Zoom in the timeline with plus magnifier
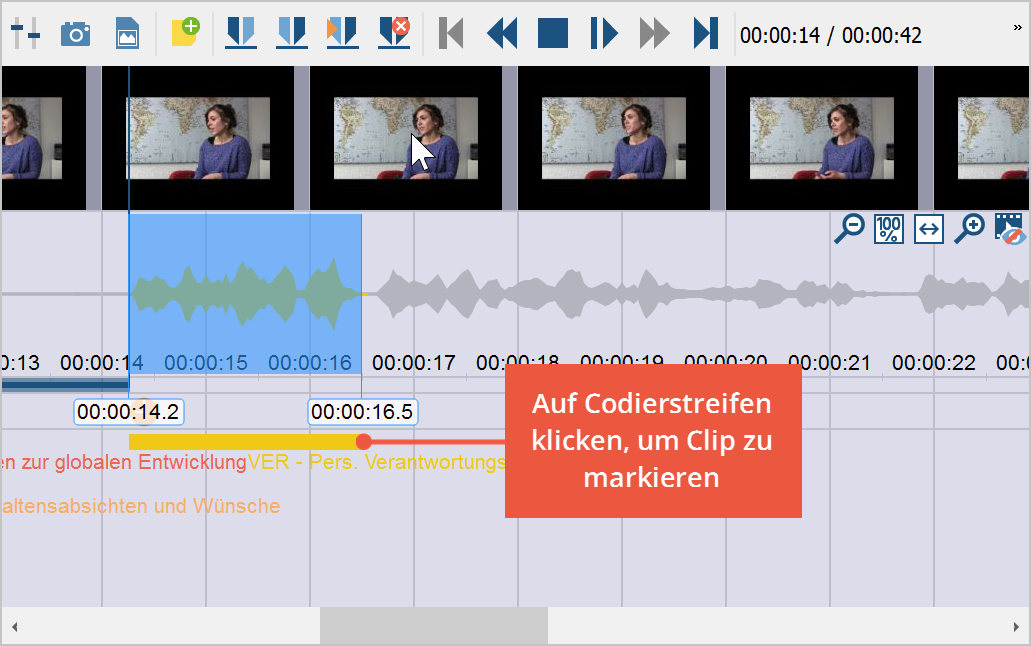 click(969, 229)
